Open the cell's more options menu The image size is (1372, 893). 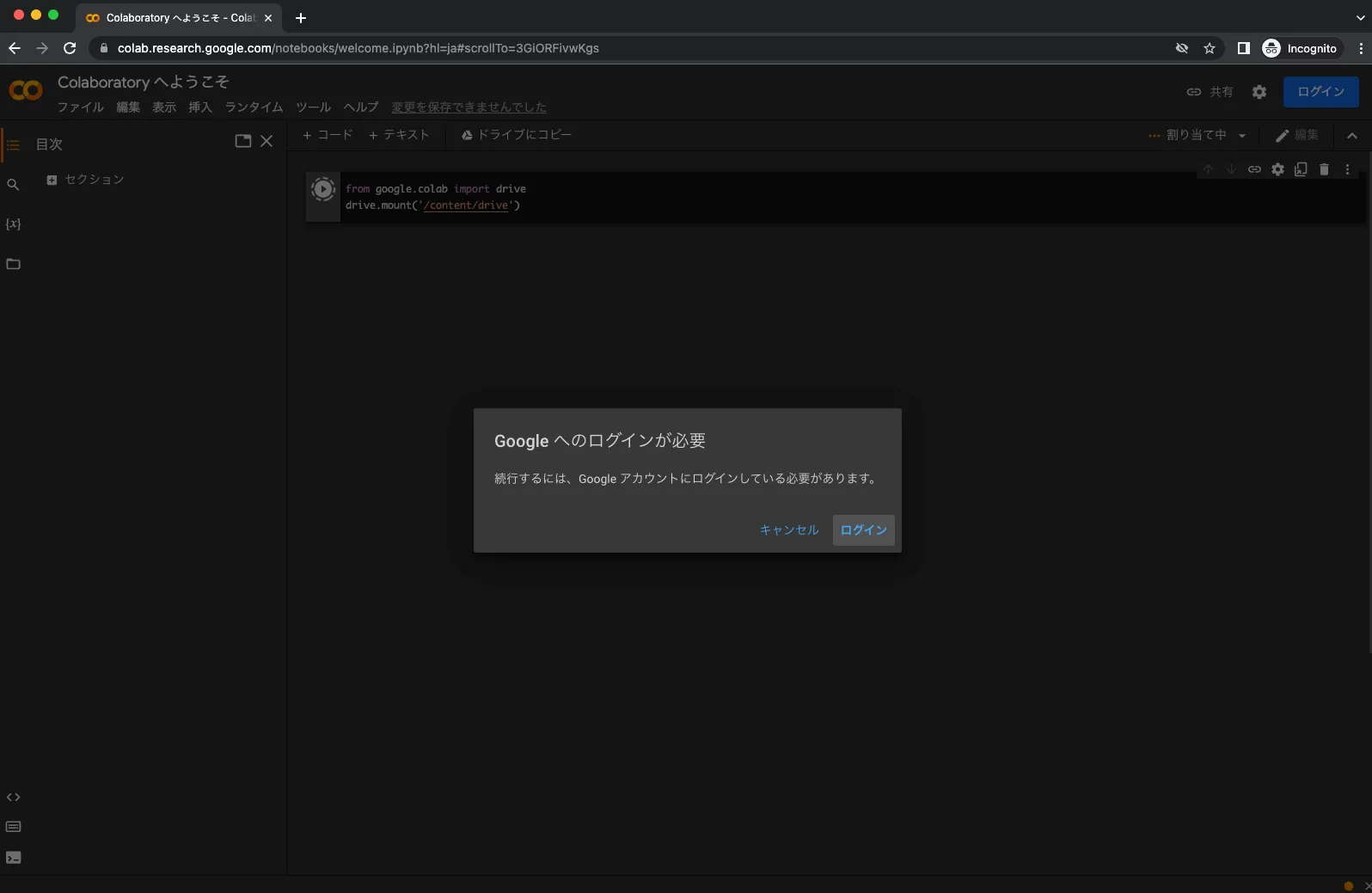point(1347,169)
